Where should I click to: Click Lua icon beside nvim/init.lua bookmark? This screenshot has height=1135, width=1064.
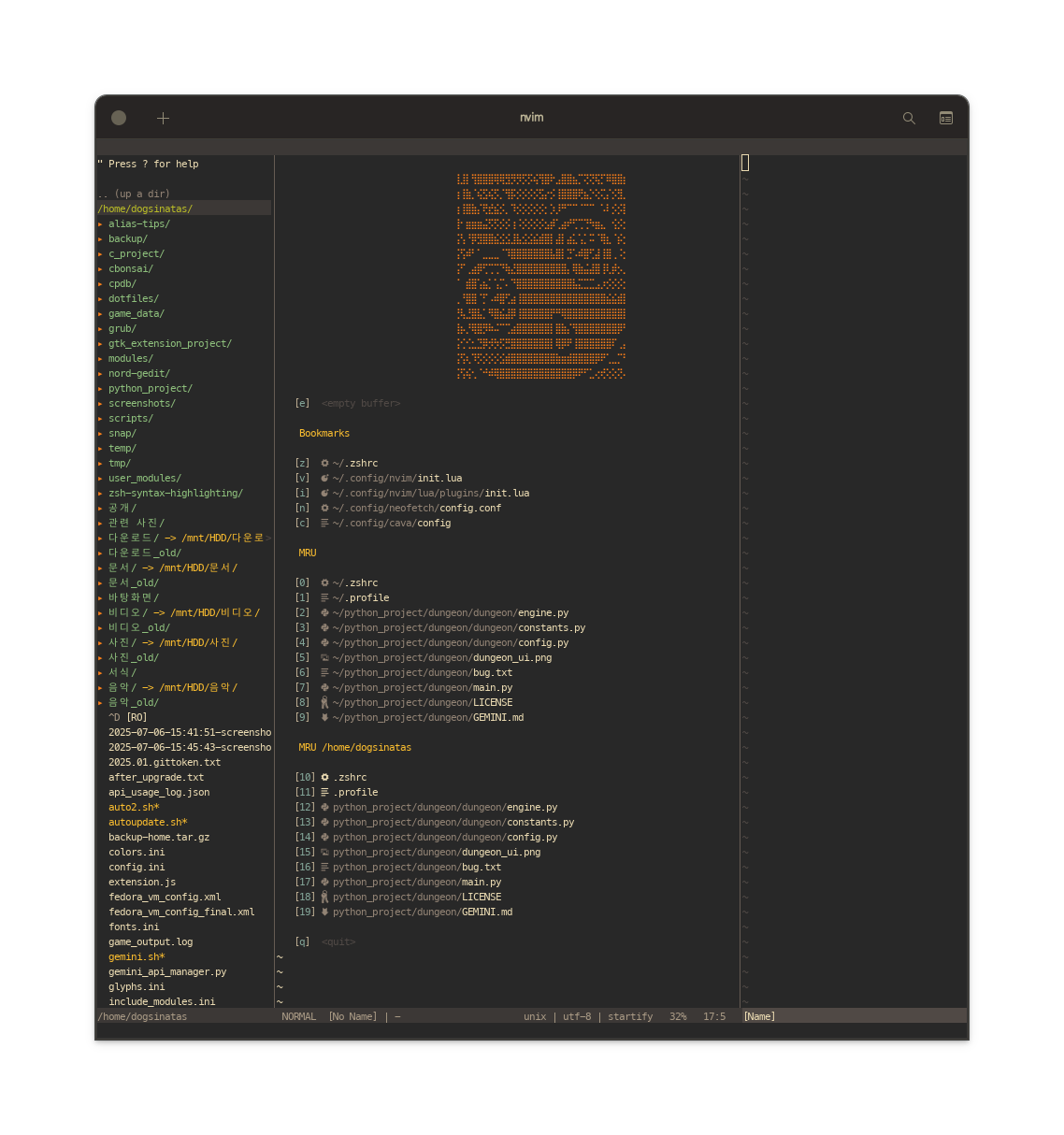coord(324,478)
